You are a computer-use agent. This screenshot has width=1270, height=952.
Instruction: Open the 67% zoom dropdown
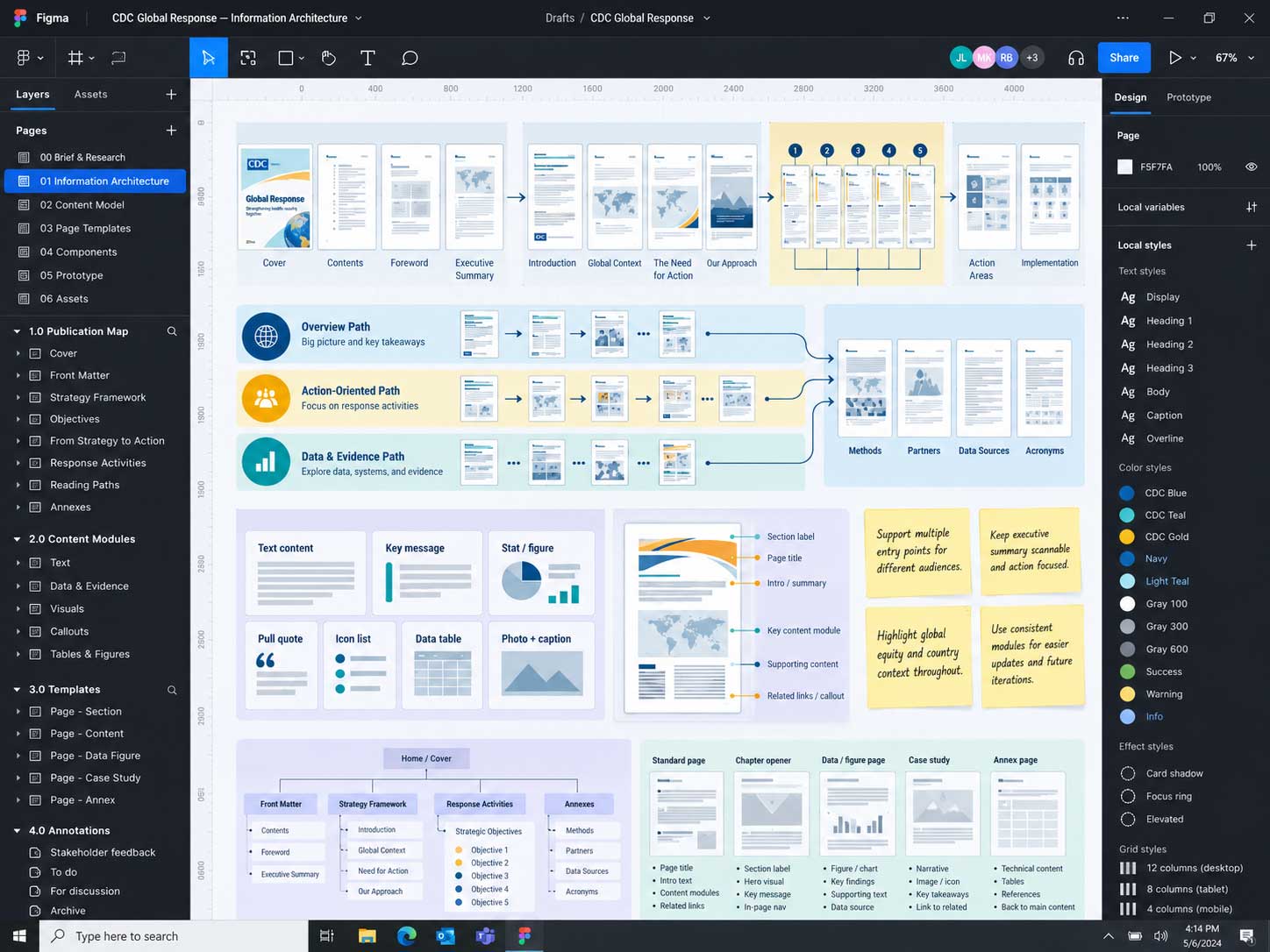1235,58
